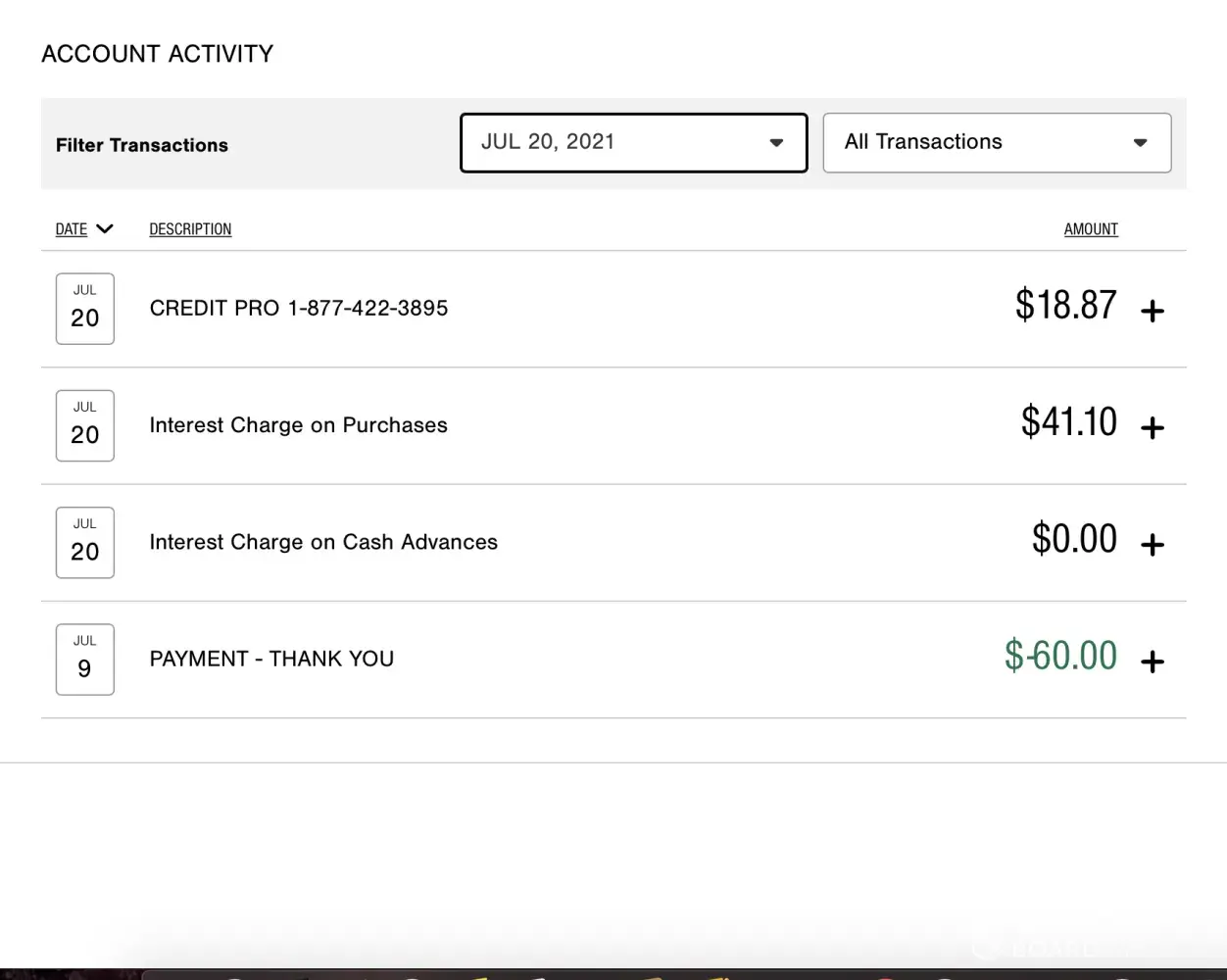Click the green $-60.00 payment amount
1227x980 pixels.
1060,656
